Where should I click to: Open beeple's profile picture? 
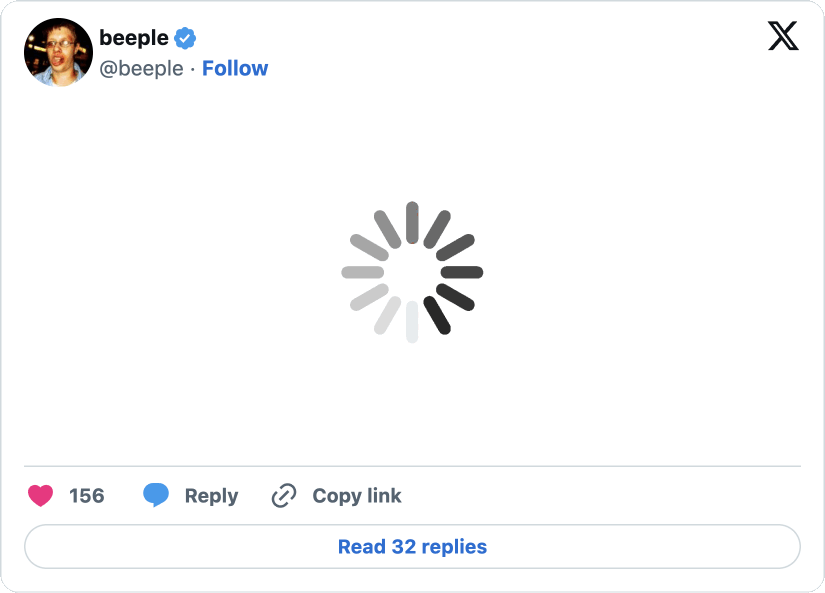(58, 52)
